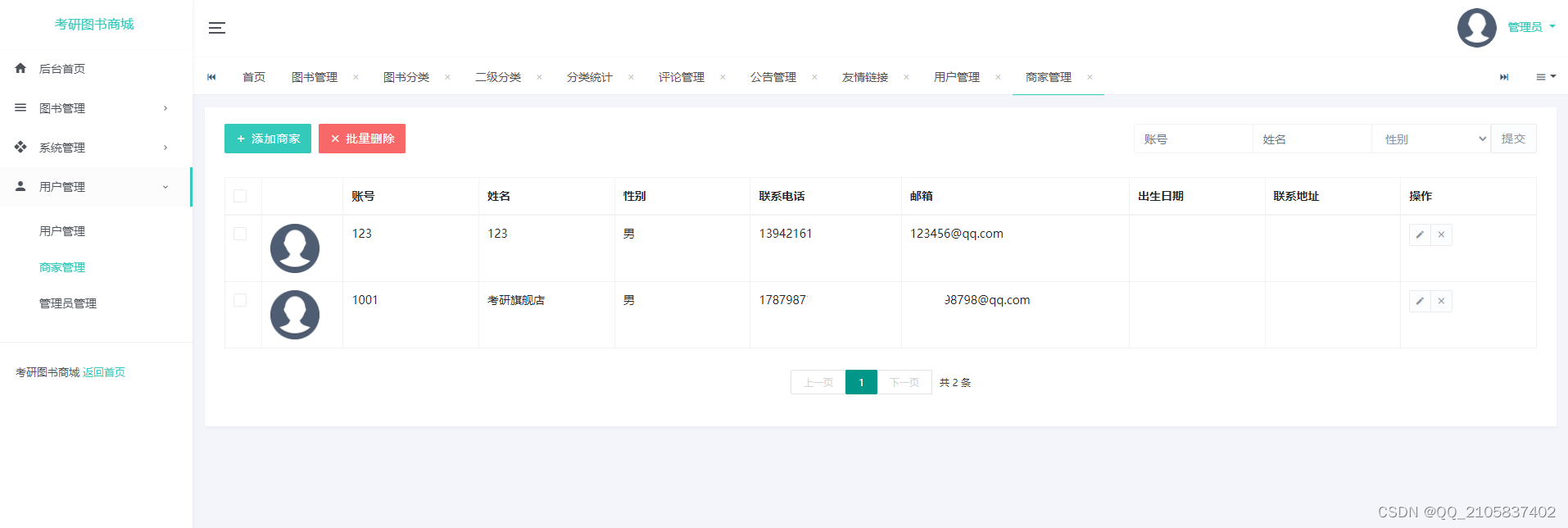This screenshot has height=528, width=1568.
Task: Click the icon beside 系统管理
Action: point(20,147)
